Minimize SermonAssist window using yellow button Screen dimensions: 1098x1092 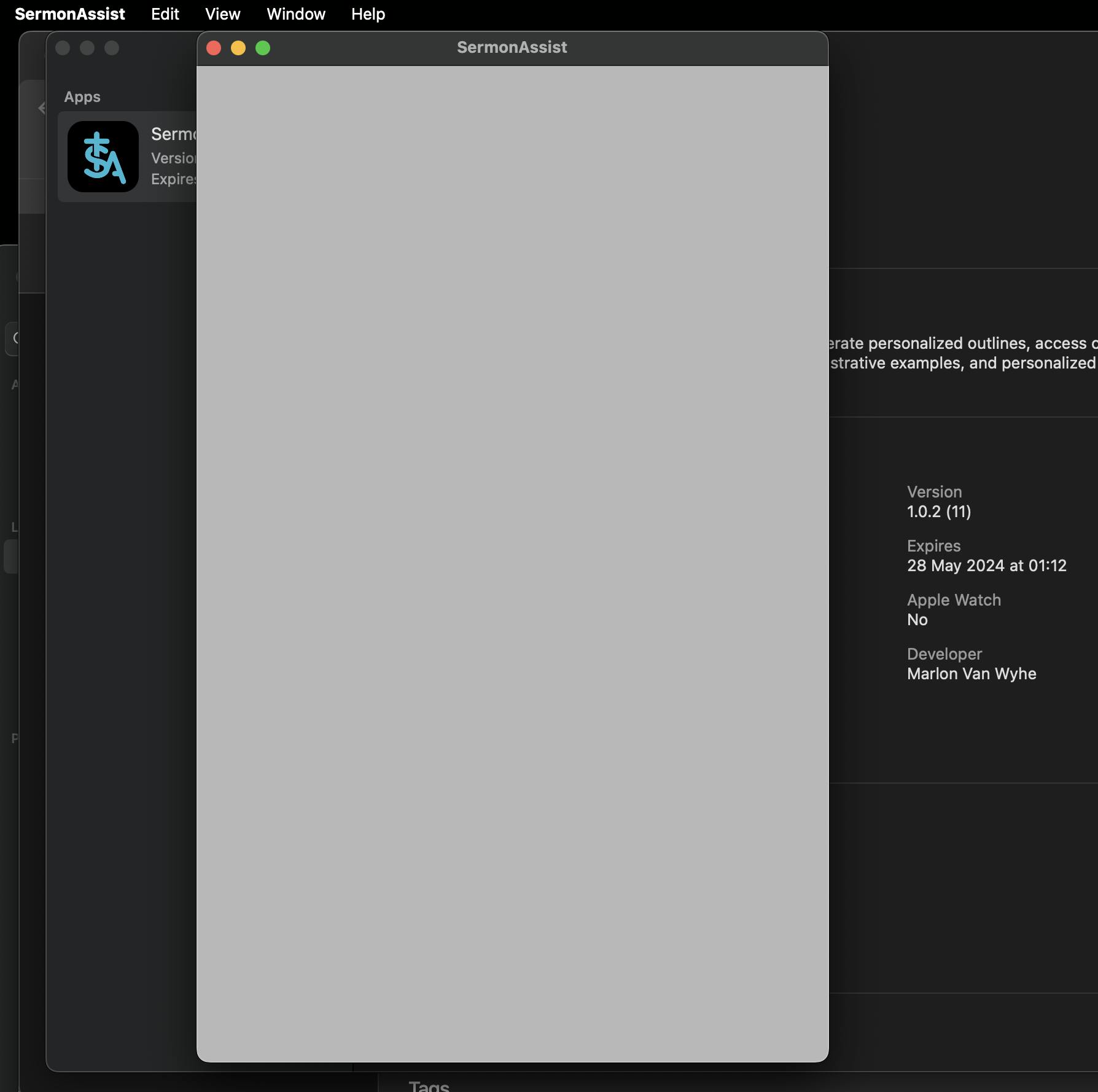tap(238, 48)
